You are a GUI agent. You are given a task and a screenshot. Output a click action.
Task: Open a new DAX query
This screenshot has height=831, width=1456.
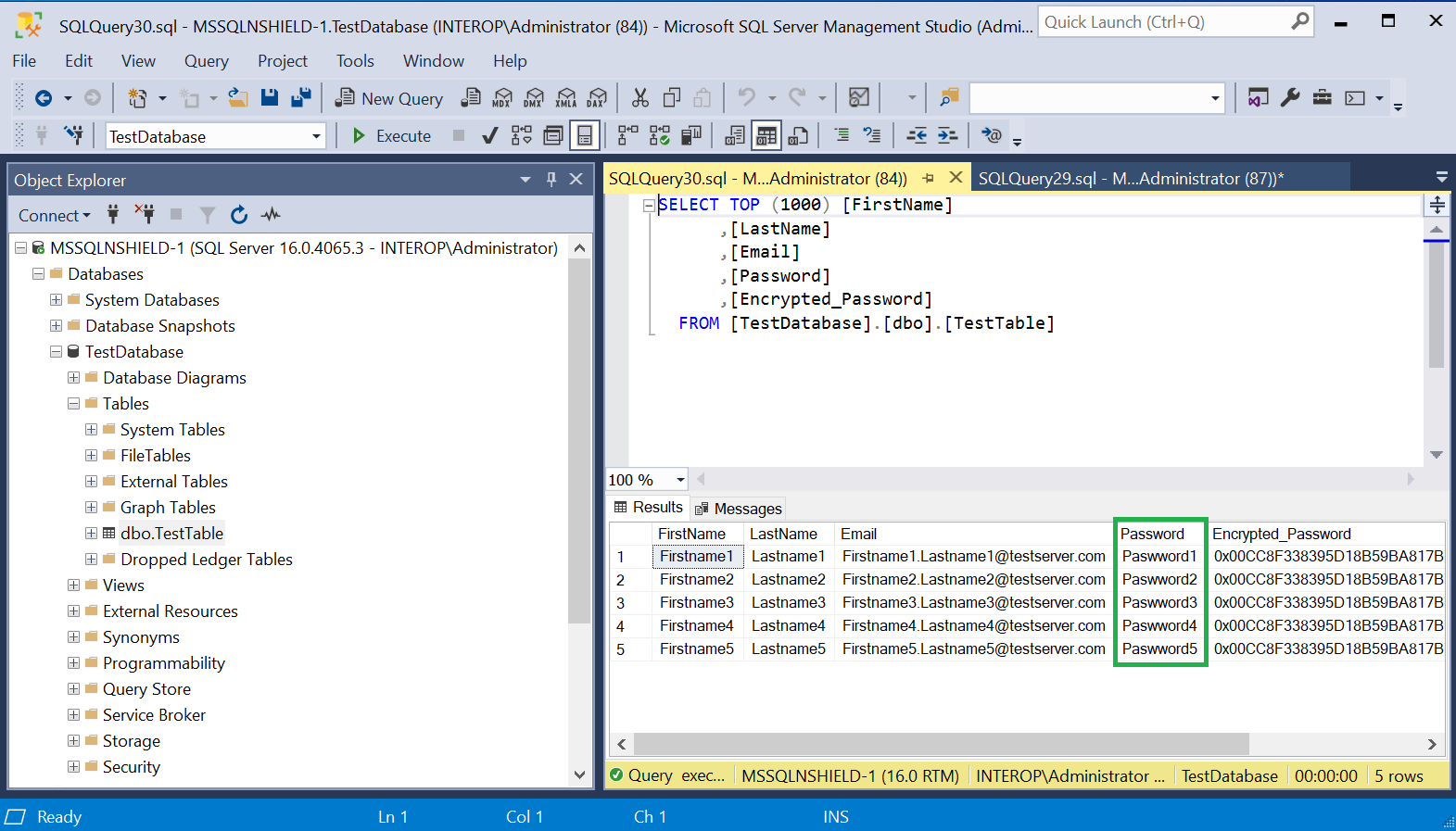pos(597,97)
